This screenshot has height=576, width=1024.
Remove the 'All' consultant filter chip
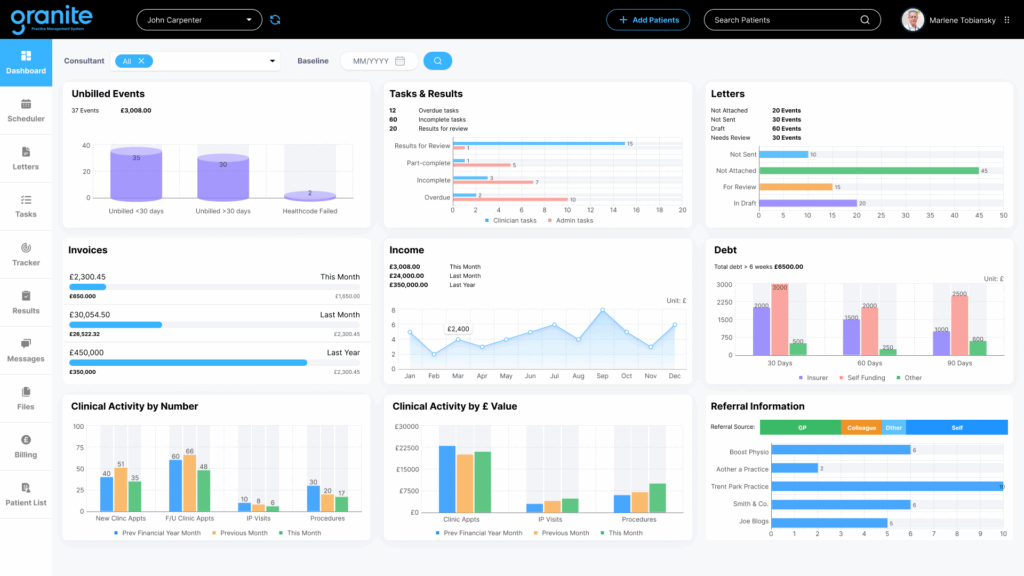[x=142, y=61]
